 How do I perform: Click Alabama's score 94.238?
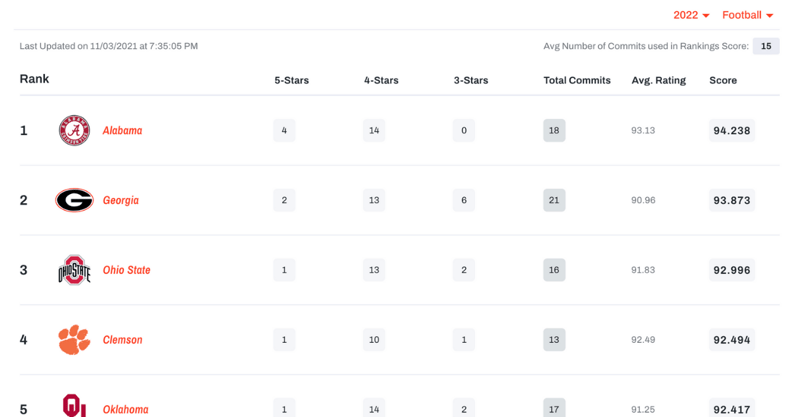(732, 130)
